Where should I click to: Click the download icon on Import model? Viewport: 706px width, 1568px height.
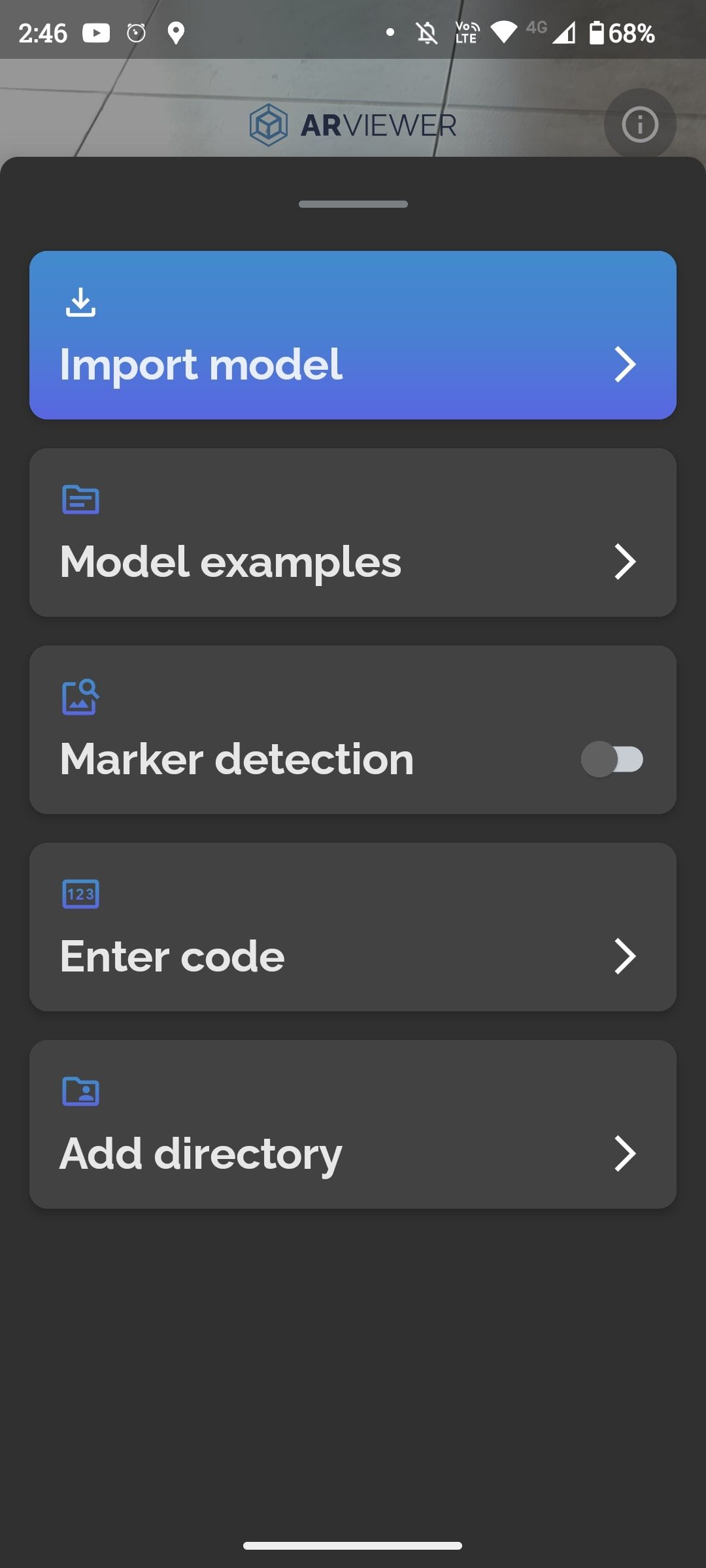80,302
